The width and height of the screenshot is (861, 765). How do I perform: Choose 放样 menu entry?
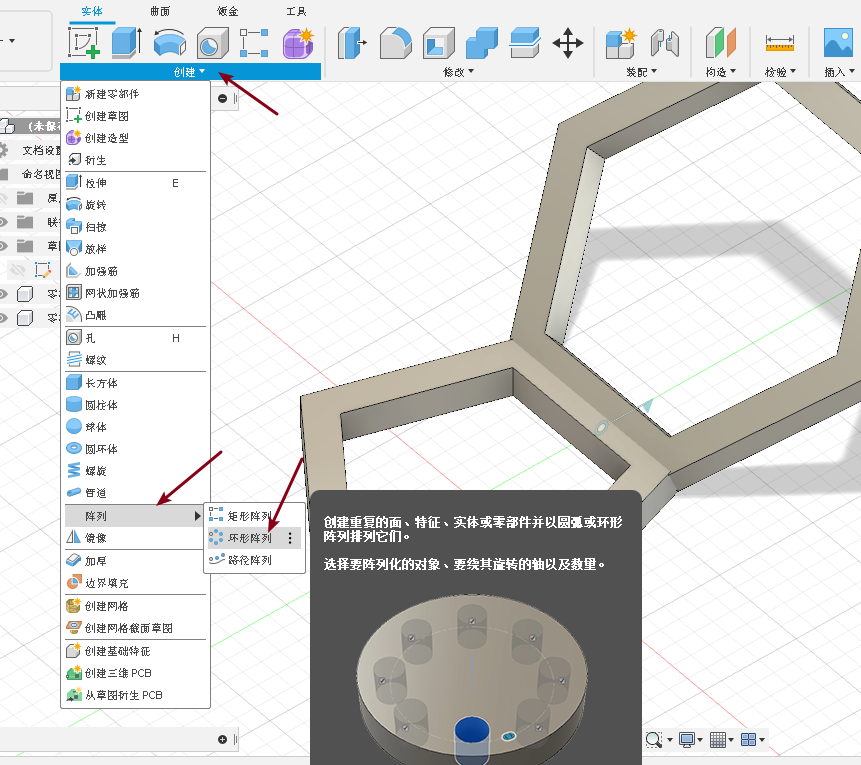[136, 249]
